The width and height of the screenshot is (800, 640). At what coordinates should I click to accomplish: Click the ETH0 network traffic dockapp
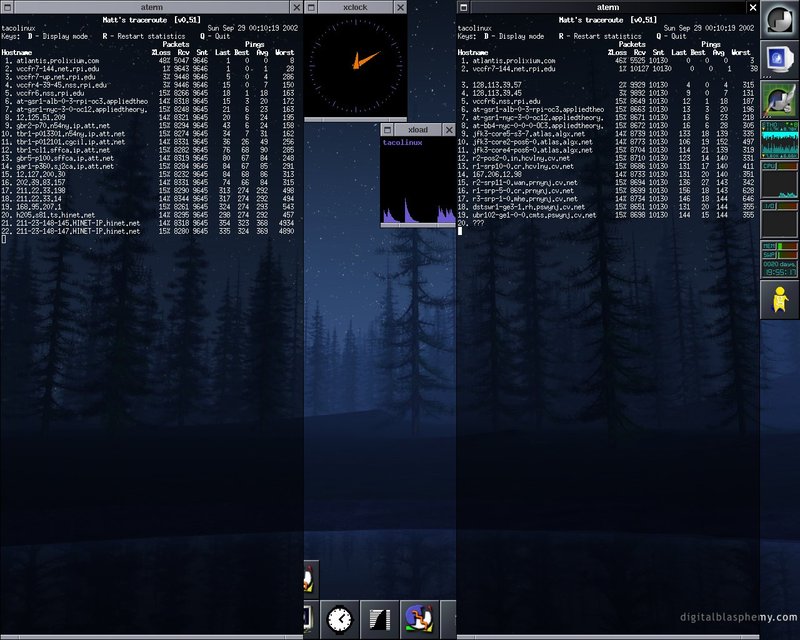(x=780, y=139)
